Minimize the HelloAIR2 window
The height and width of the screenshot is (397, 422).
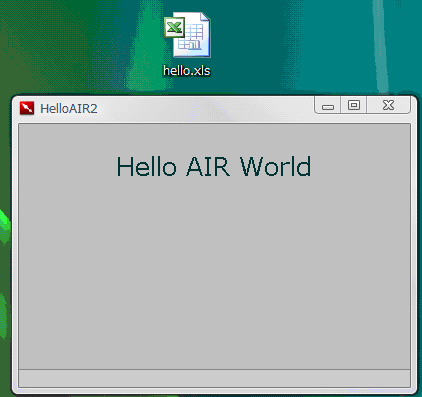point(328,106)
